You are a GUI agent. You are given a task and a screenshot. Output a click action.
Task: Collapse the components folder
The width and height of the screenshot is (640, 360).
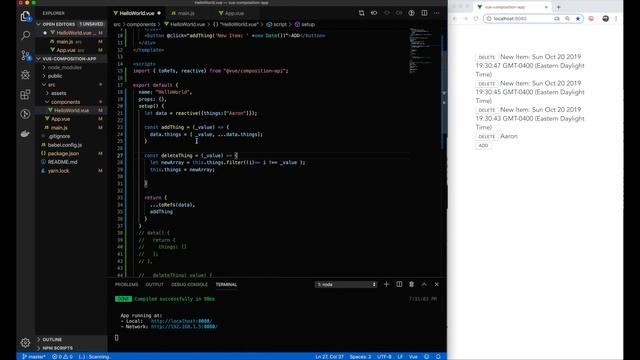(x=65, y=102)
